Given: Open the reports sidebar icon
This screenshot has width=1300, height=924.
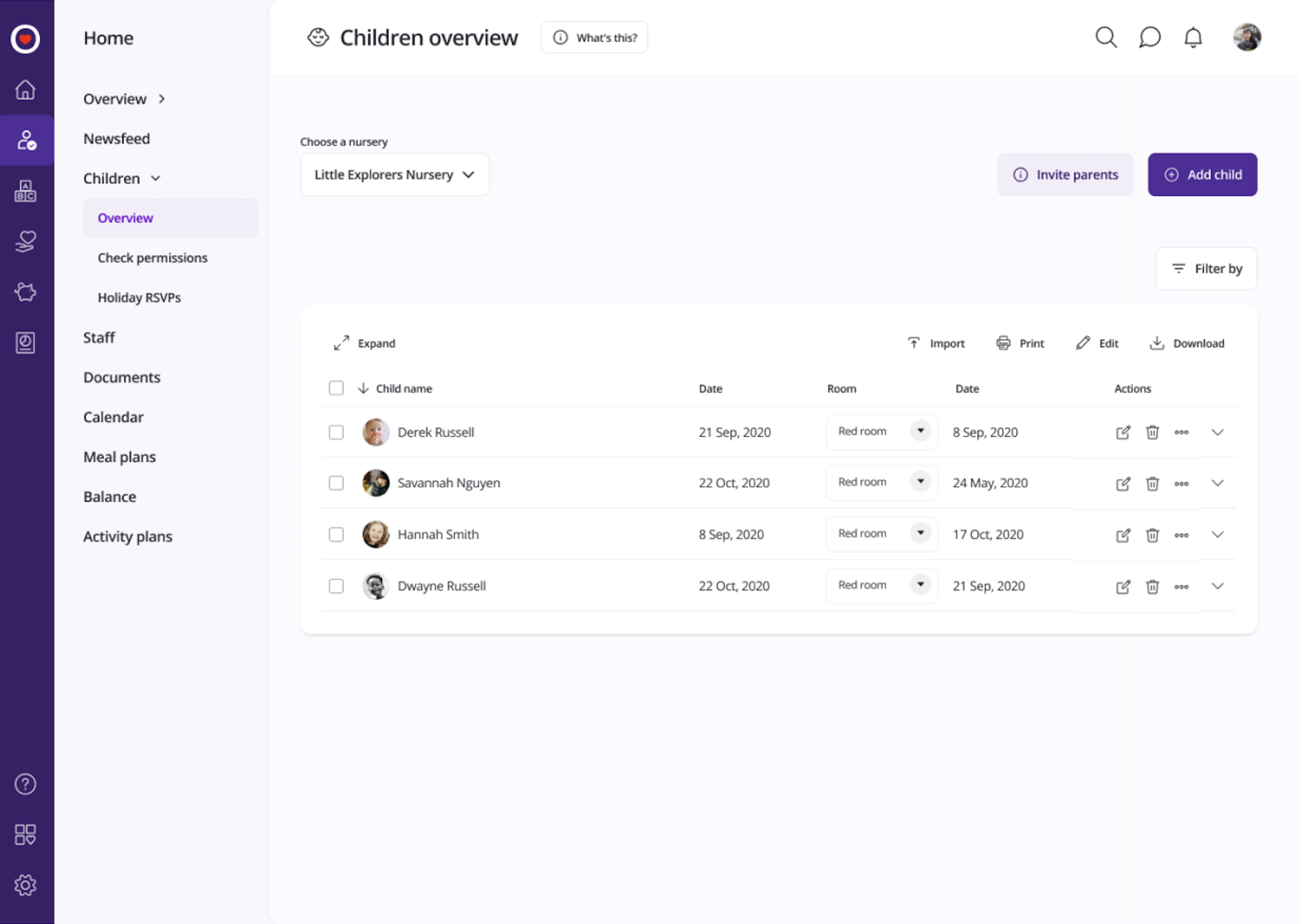Looking at the screenshot, I should 25,342.
